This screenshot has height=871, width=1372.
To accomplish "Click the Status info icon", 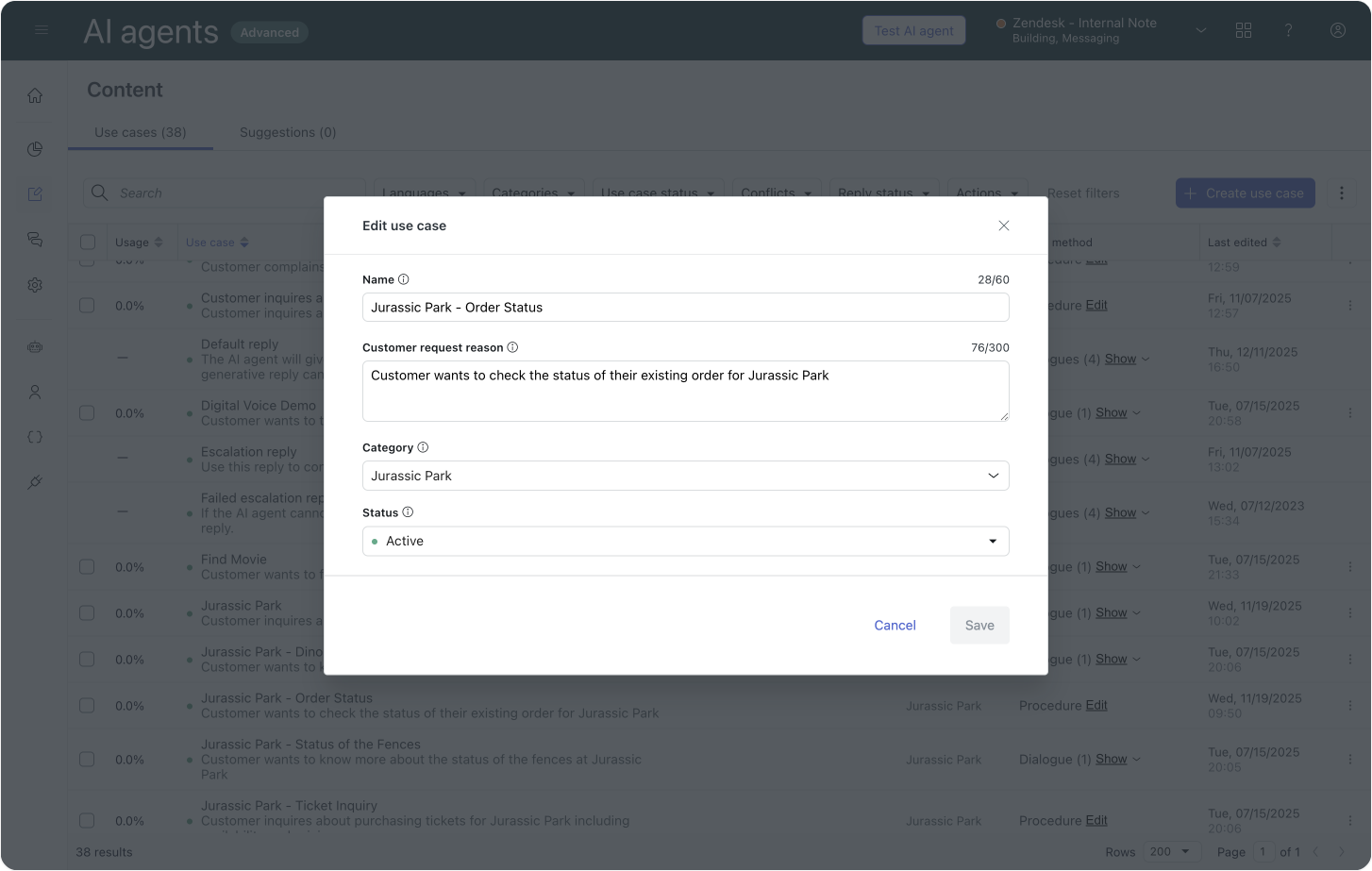I will [x=408, y=512].
